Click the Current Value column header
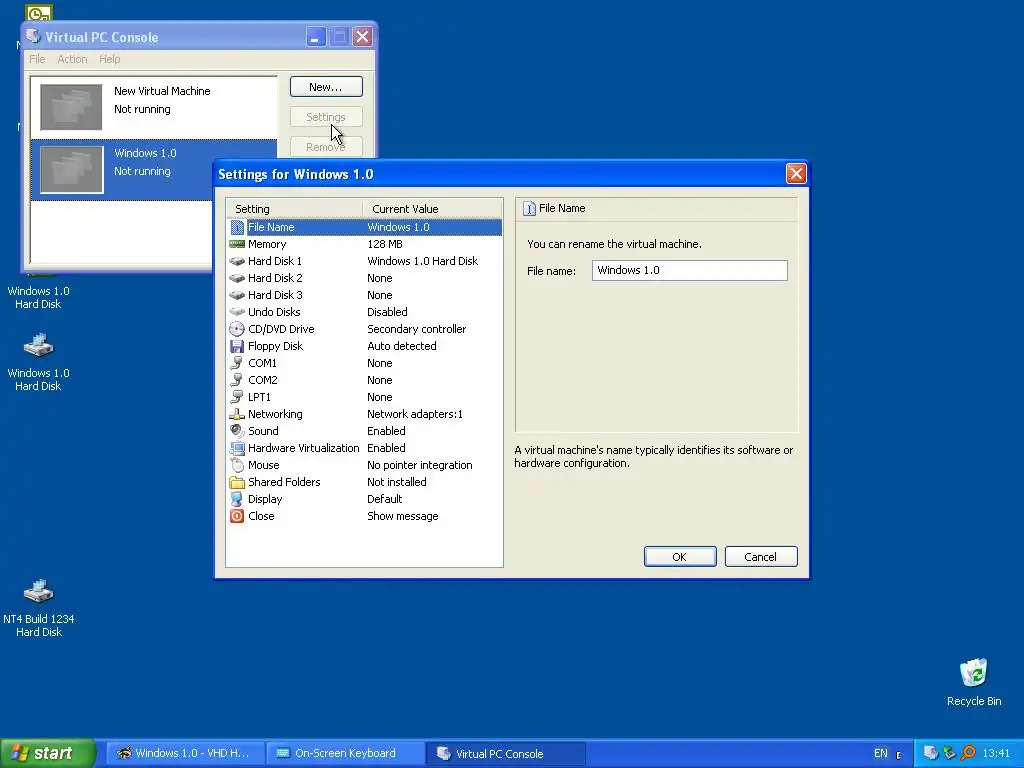The image size is (1024, 768). point(432,209)
